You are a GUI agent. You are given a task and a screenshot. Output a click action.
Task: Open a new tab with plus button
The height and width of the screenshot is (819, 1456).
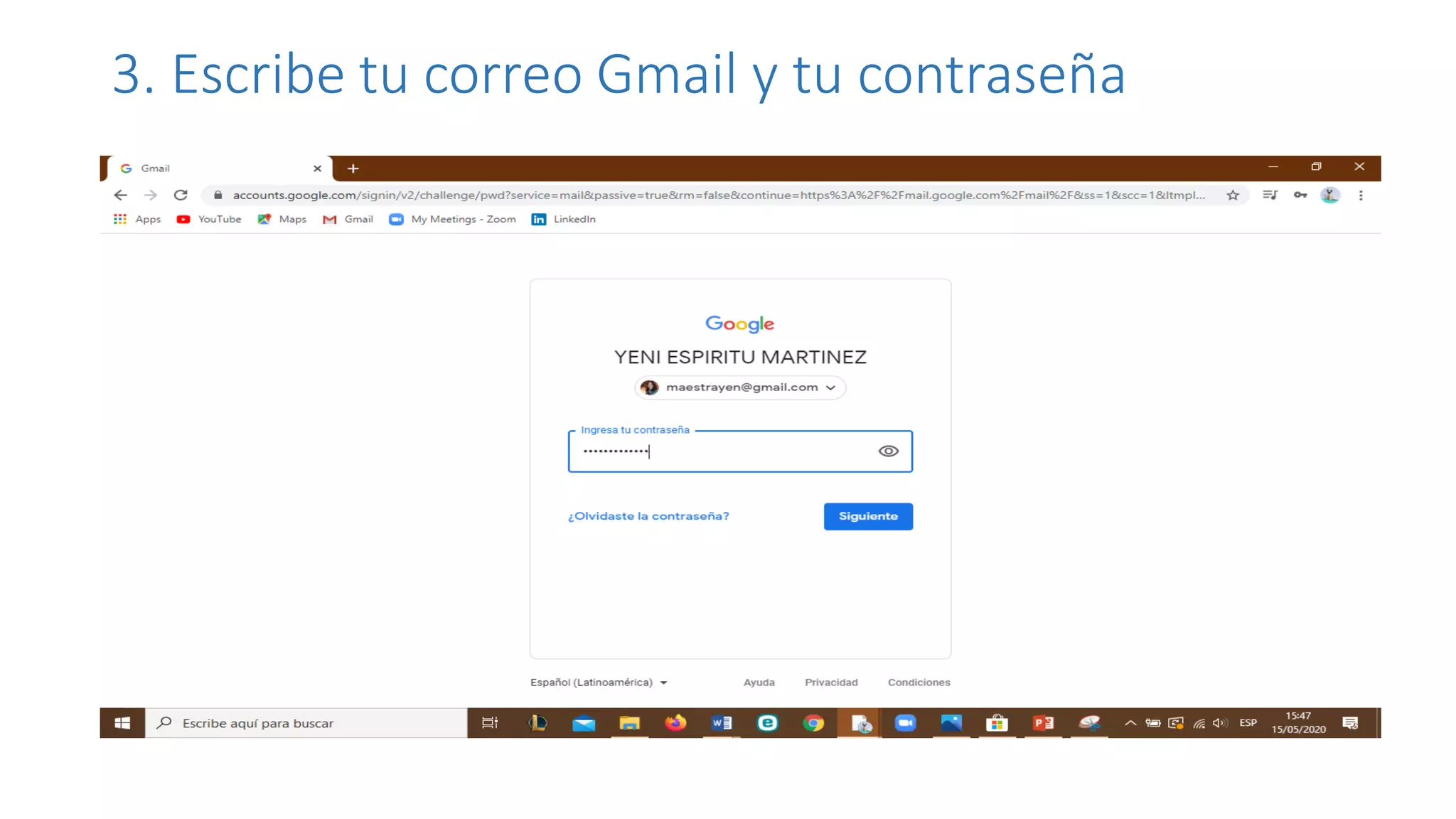click(x=353, y=168)
